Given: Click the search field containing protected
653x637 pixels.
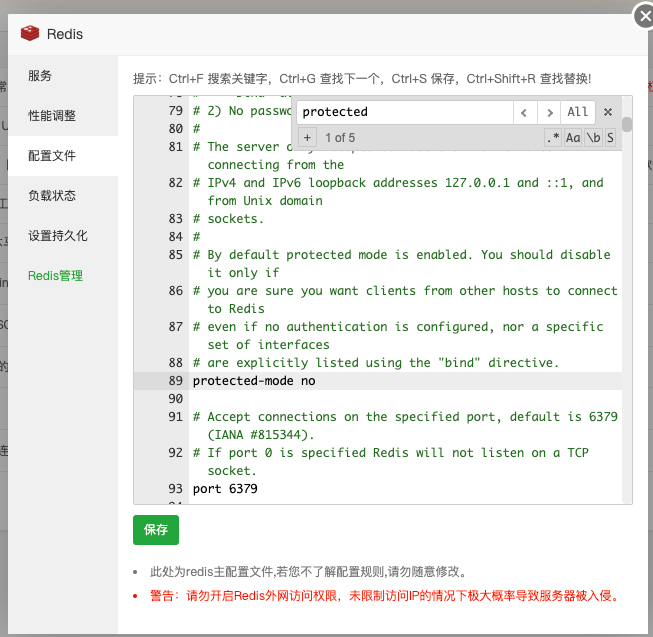Looking at the screenshot, I should [x=404, y=112].
